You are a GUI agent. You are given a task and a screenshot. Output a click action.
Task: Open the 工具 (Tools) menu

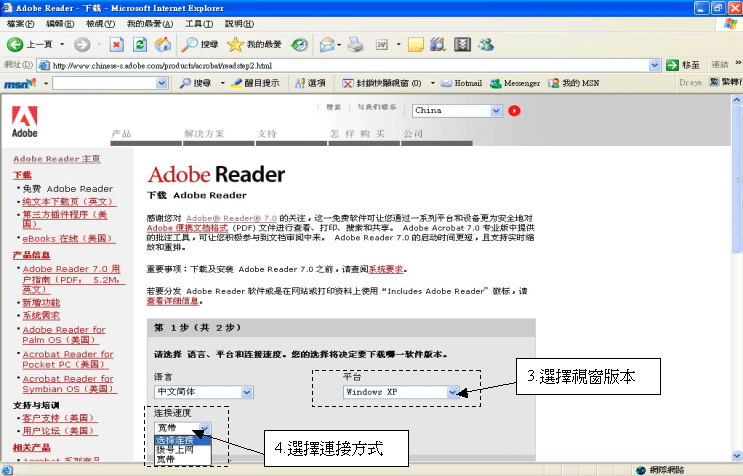[x=199, y=24]
